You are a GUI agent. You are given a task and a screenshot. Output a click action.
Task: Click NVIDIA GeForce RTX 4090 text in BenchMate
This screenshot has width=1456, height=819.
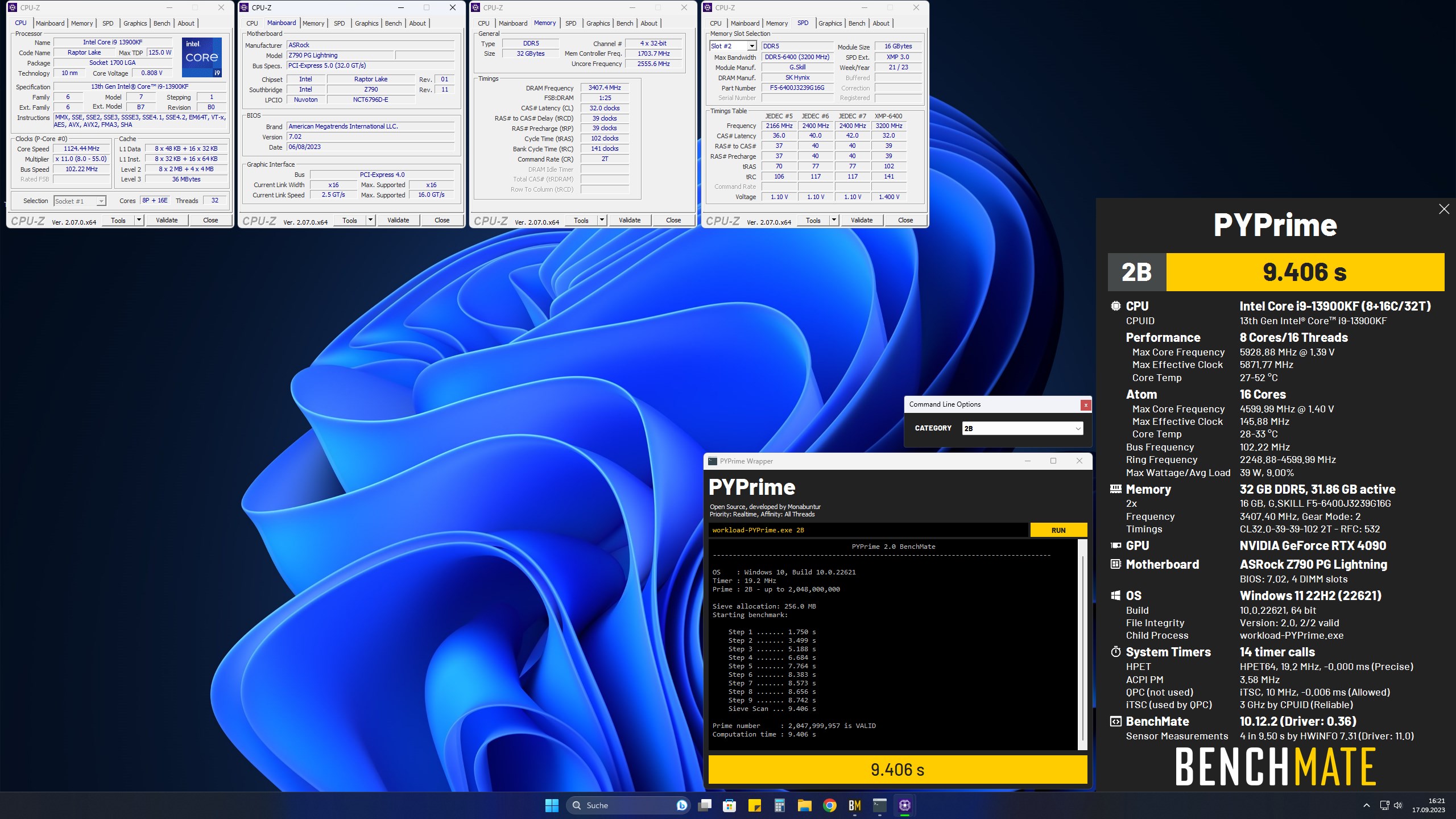pyautogui.click(x=1313, y=545)
